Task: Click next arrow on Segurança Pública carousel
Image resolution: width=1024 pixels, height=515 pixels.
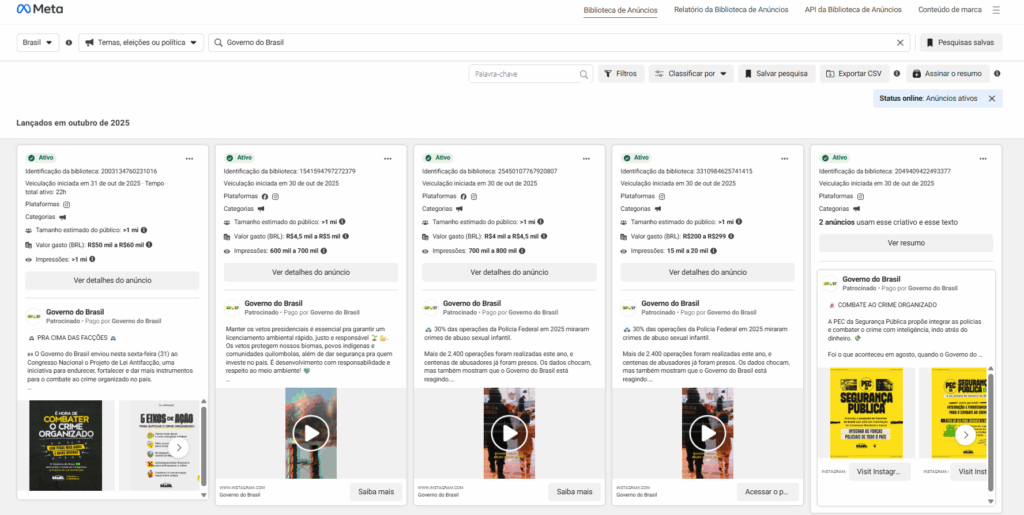Action: point(965,435)
